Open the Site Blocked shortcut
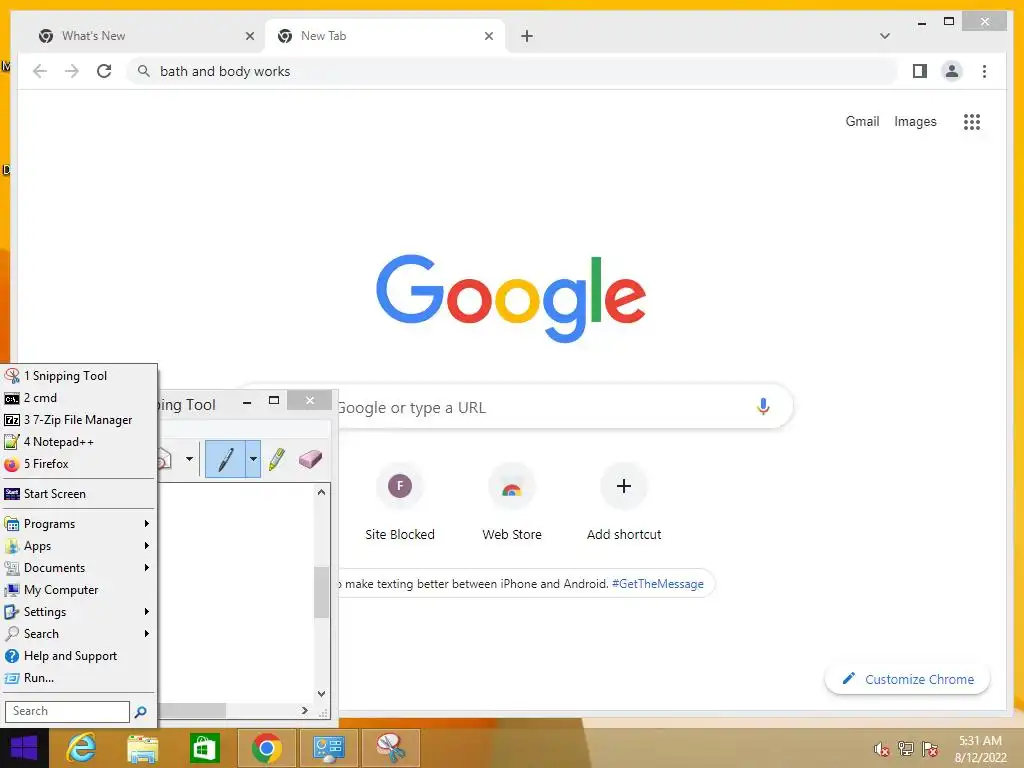Screen dimensions: 1024x768 click(x=400, y=502)
